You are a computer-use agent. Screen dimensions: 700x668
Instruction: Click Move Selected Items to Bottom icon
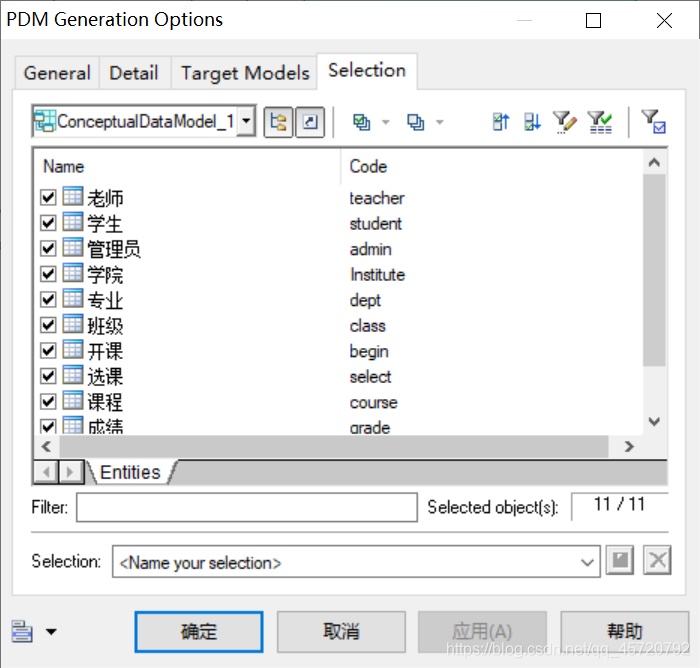click(533, 122)
